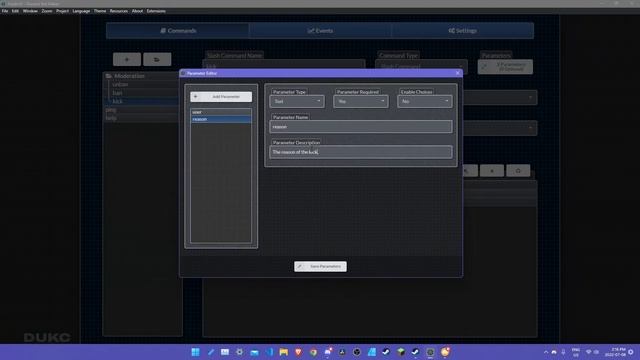The height and width of the screenshot is (360, 640).
Task: Open Visual Studio Code from taskbar
Action: coord(269,352)
